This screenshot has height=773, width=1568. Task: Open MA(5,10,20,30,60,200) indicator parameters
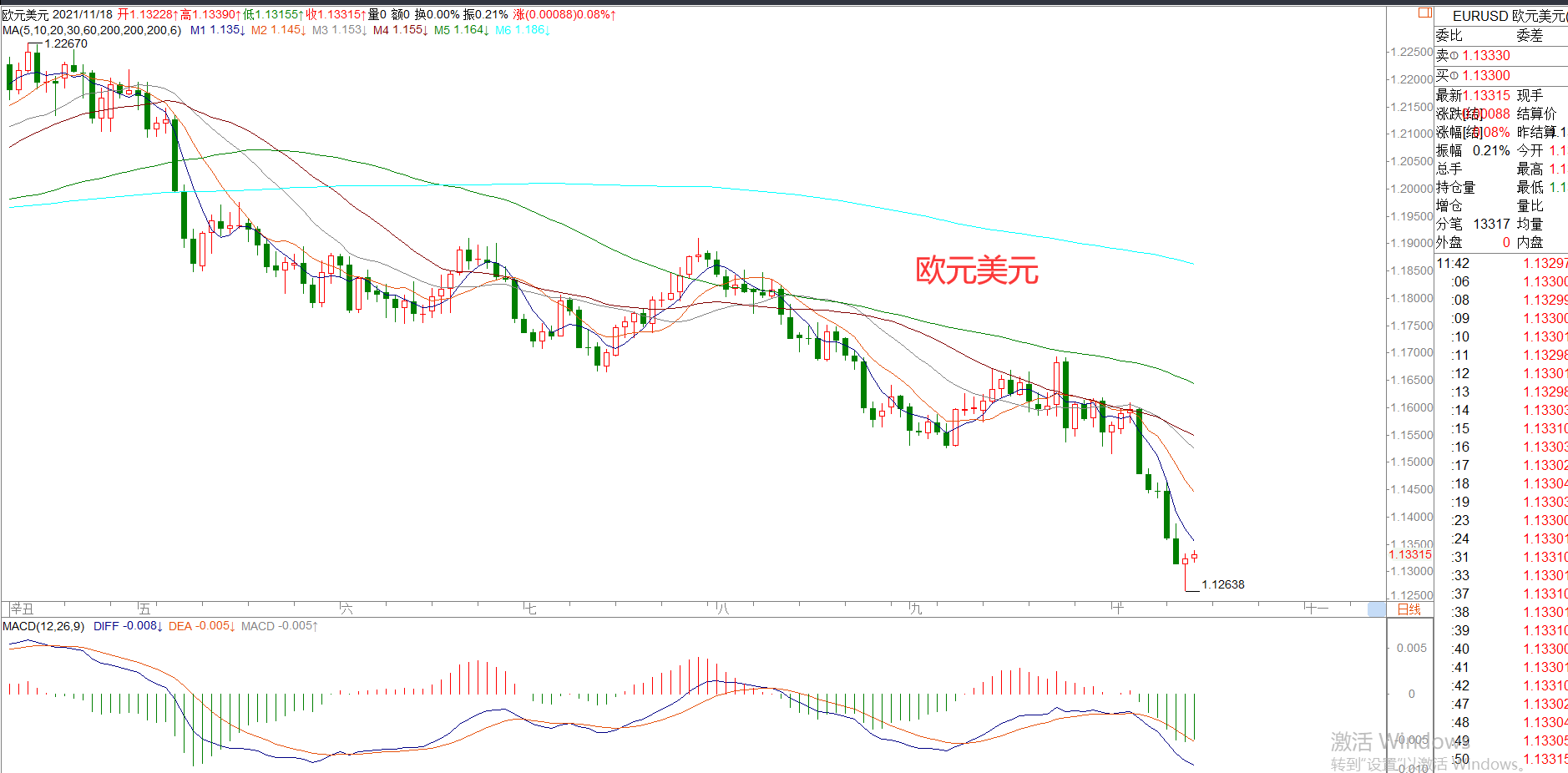pos(92,30)
